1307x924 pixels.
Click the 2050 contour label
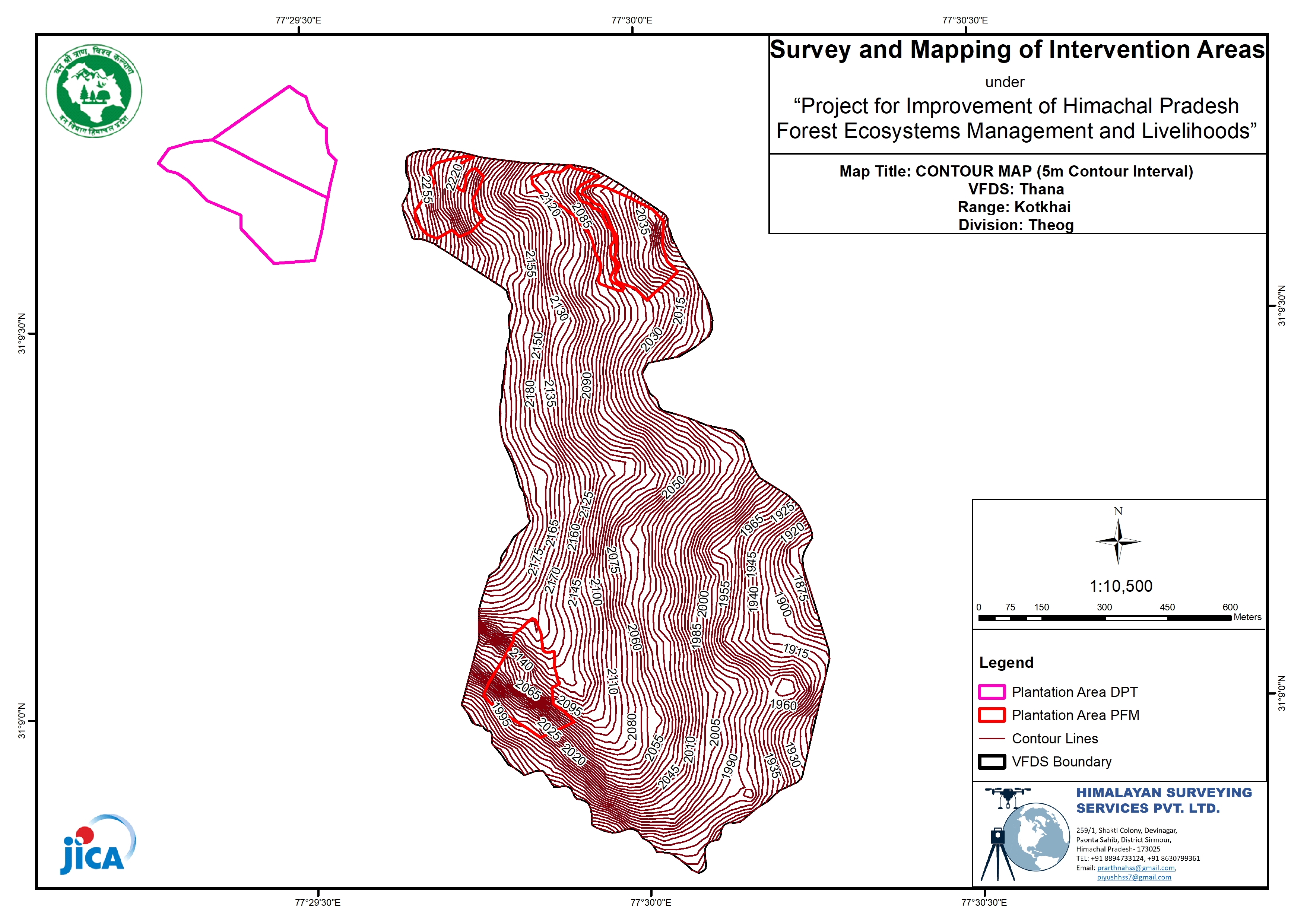(x=673, y=488)
